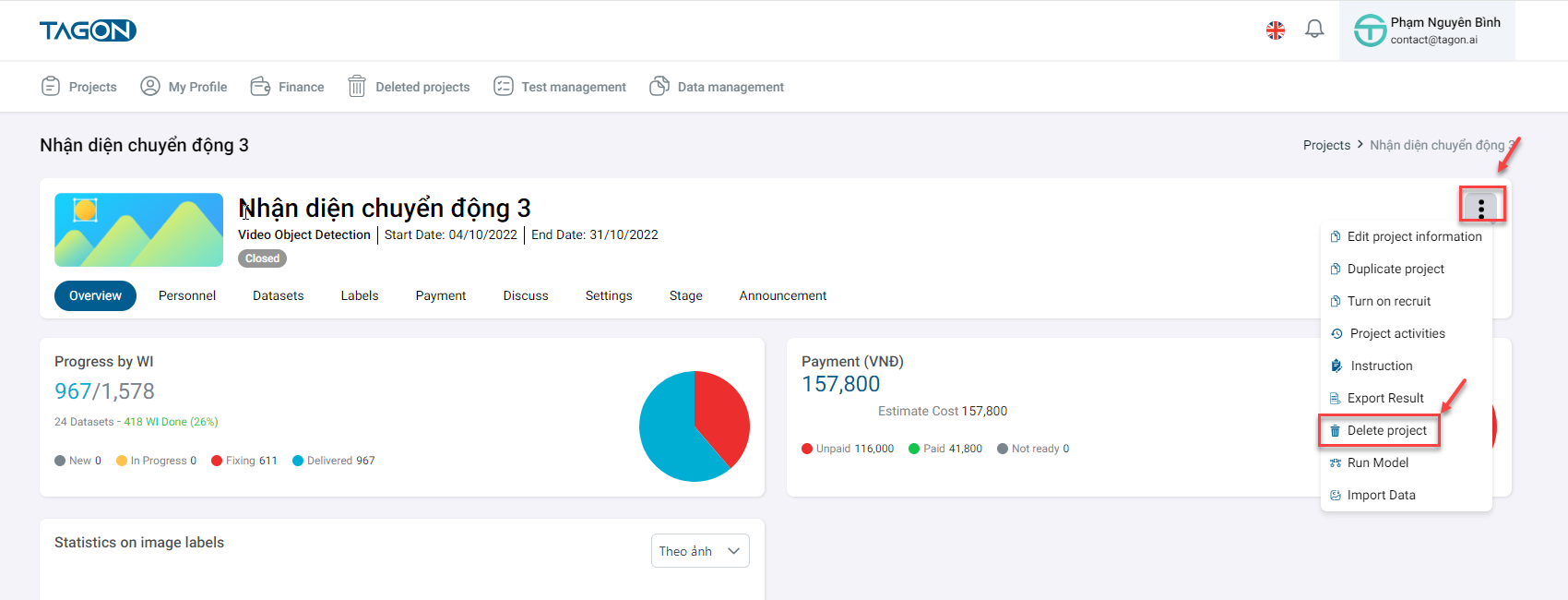The width and height of the screenshot is (1568, 600).
Task: Choose Export Result in the dropdown menu
Action: tap(1384, 398)
